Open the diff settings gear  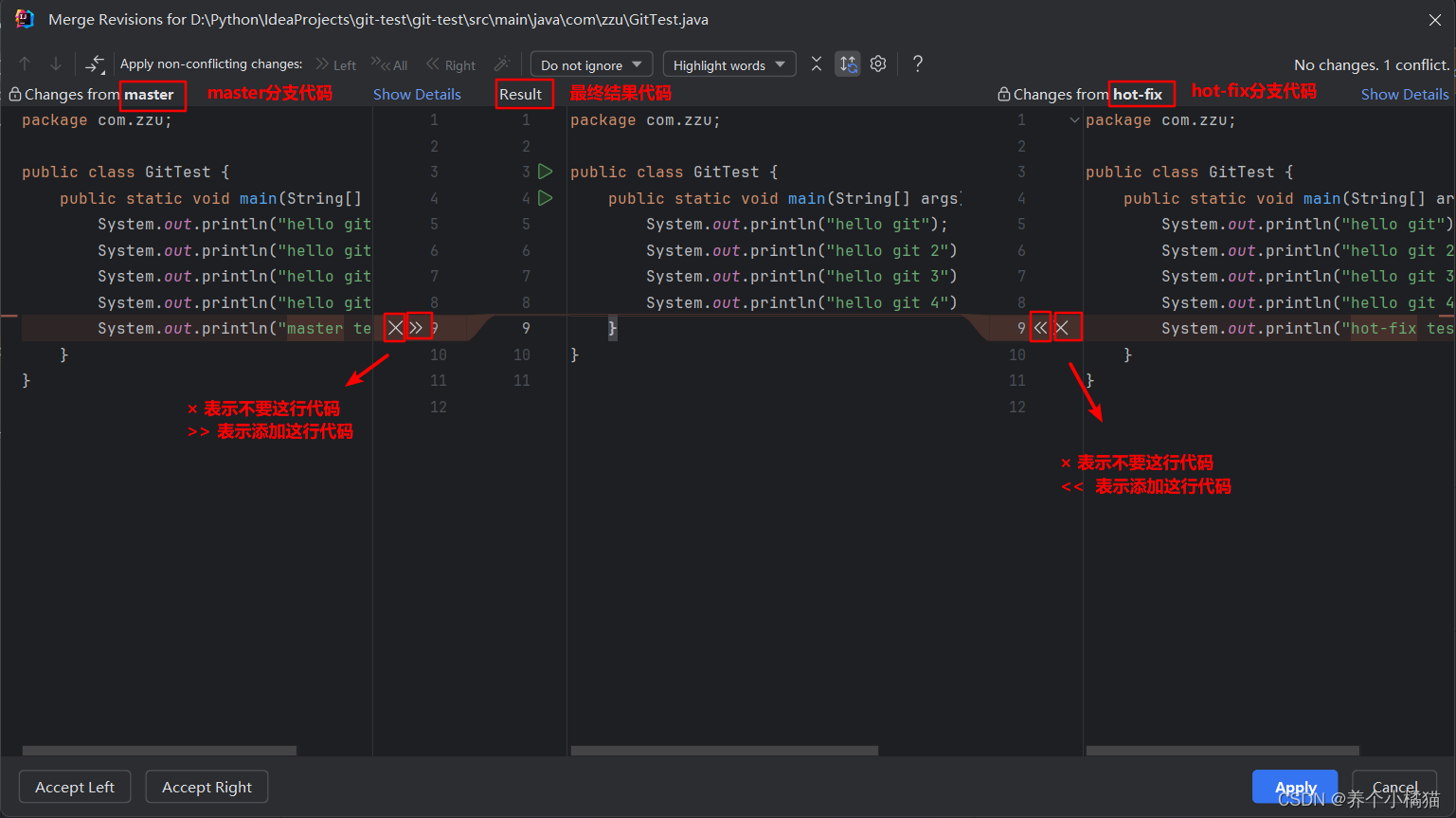(878, 64)
